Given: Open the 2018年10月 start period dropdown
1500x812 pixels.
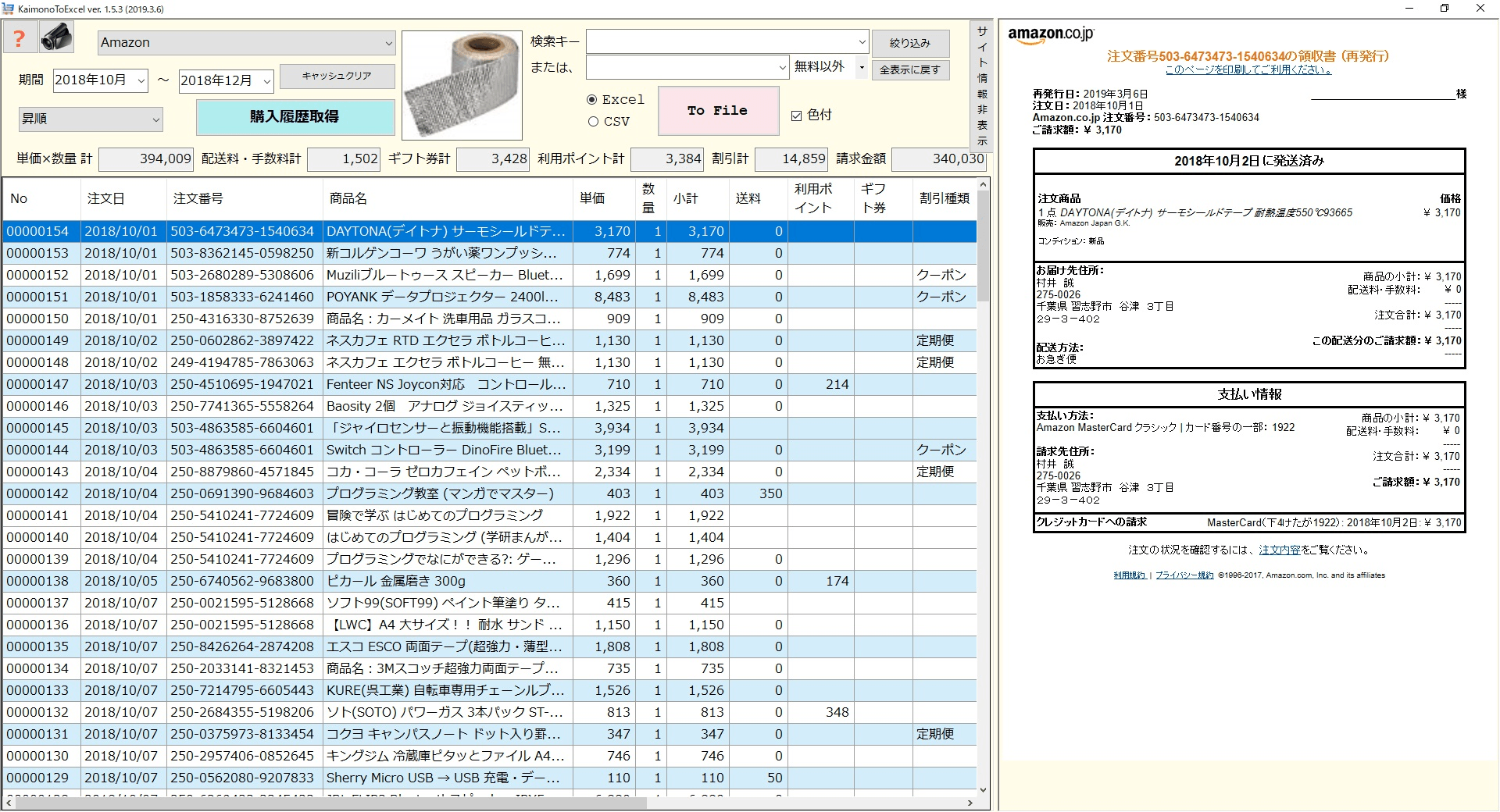Looking at the screenshot, I should coord(100,80).
